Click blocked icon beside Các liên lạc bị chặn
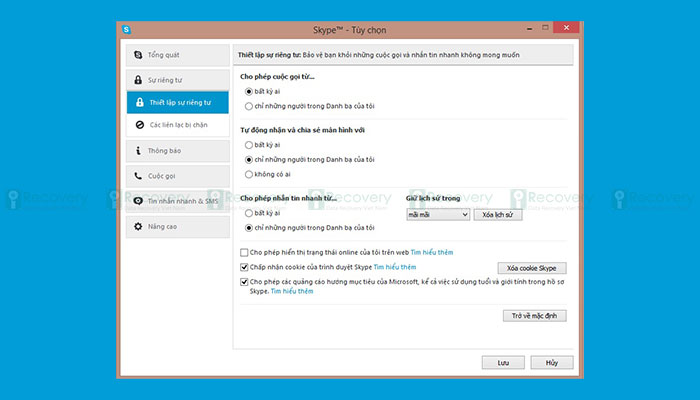The image size is (700, 400). tap(140, 125)
